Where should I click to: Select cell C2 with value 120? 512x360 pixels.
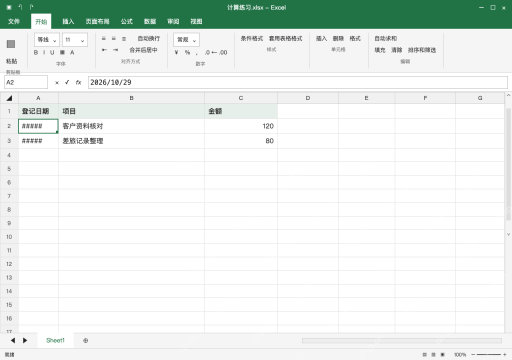[x=241, y=126]
